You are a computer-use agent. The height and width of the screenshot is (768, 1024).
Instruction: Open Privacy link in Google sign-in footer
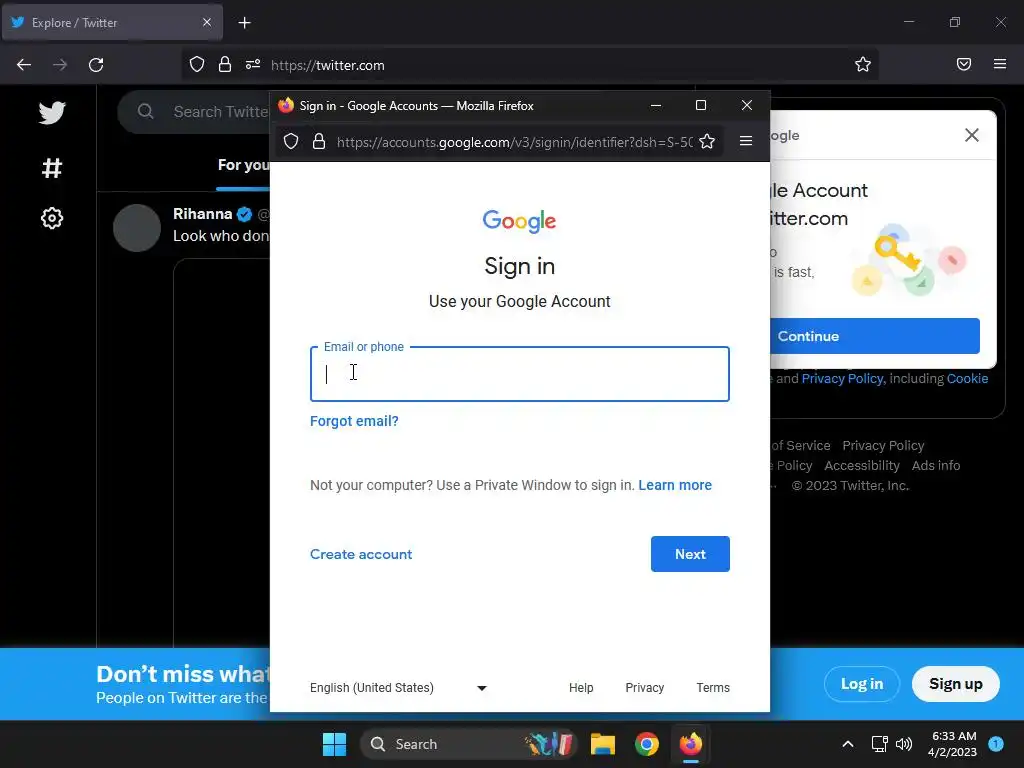point(644,688)
